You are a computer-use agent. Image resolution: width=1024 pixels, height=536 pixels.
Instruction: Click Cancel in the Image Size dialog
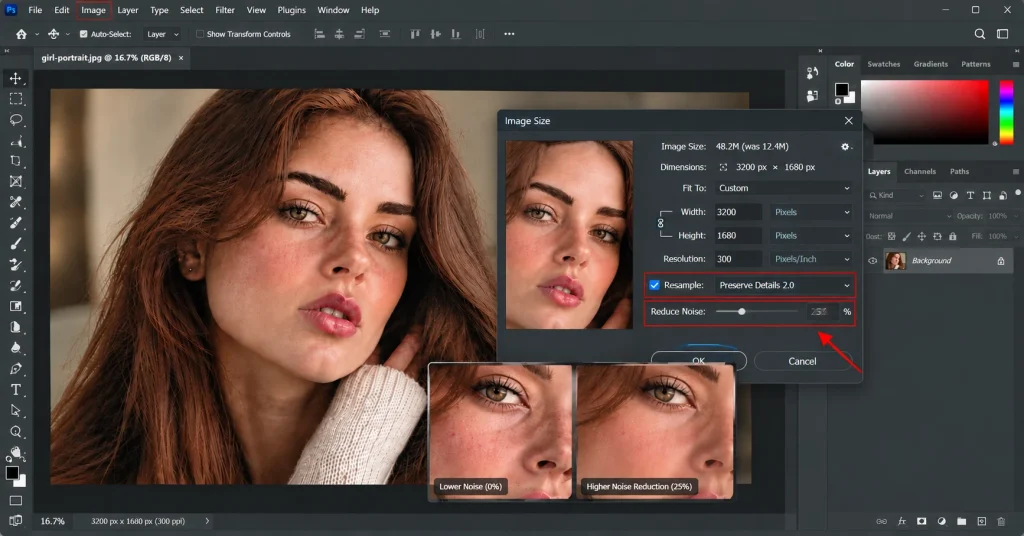[x=802, y=362]
